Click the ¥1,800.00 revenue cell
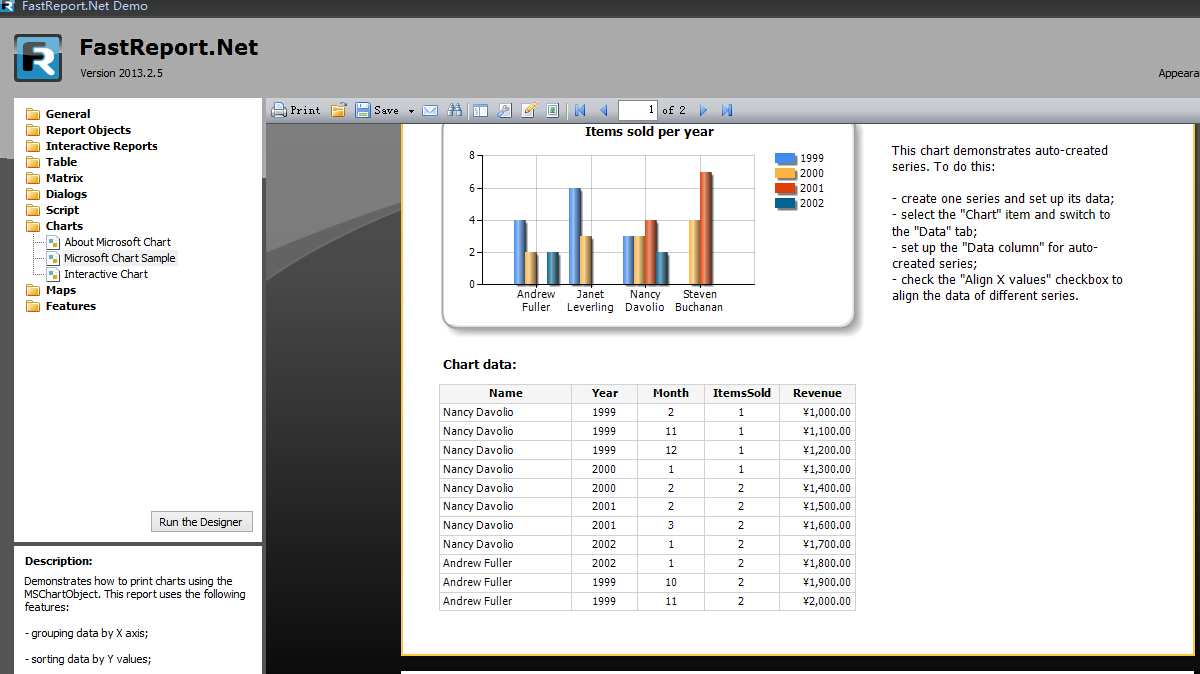The width and height of the screenshot is (1200, 674). pyautogui.click(x=817, y=563)
